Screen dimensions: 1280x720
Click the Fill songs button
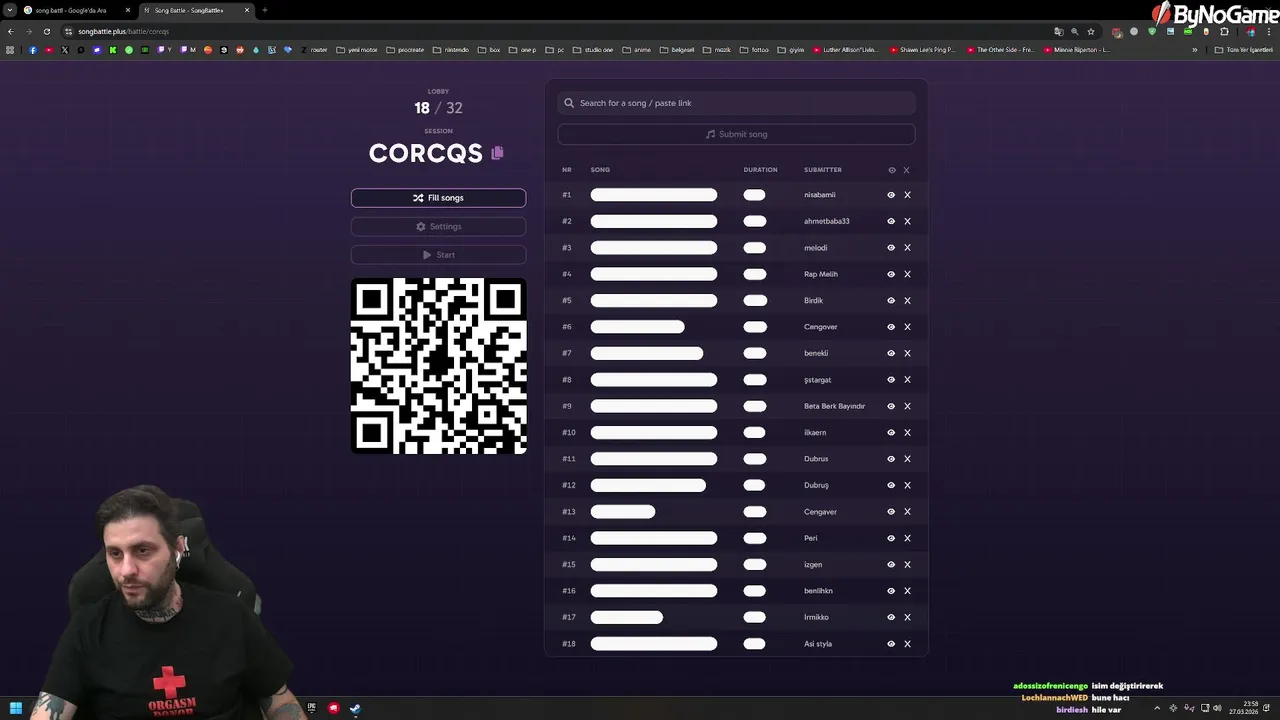coord(438,198)
